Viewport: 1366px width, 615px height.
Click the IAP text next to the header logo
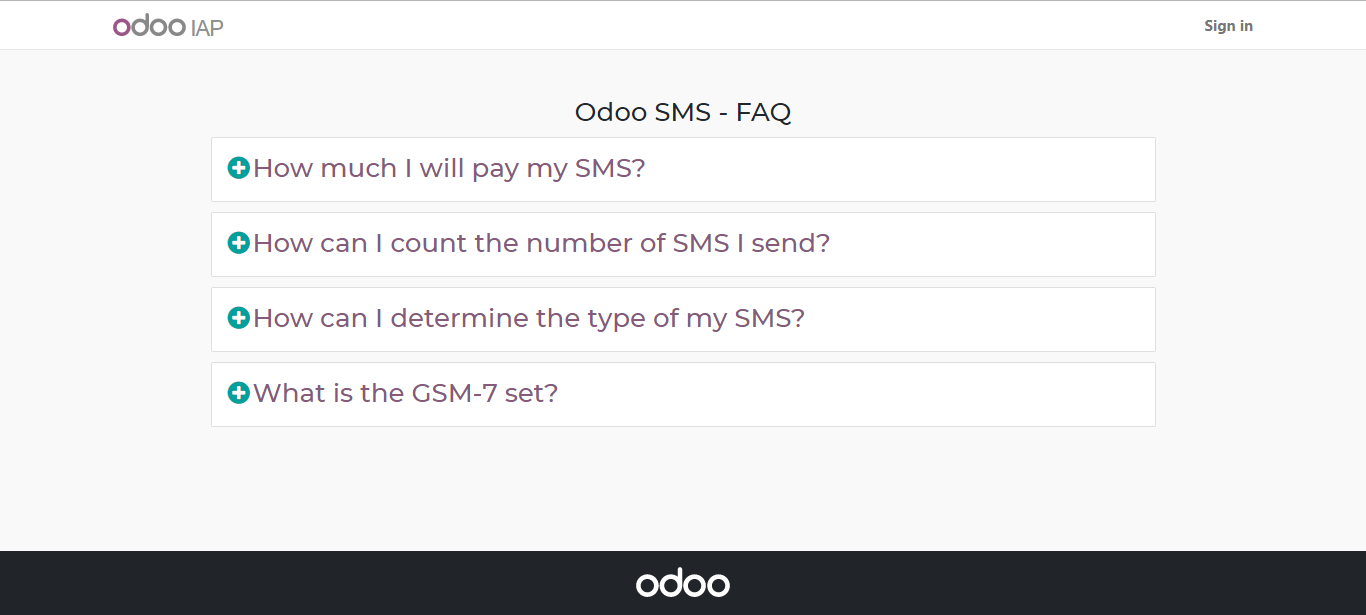[207, 28]
